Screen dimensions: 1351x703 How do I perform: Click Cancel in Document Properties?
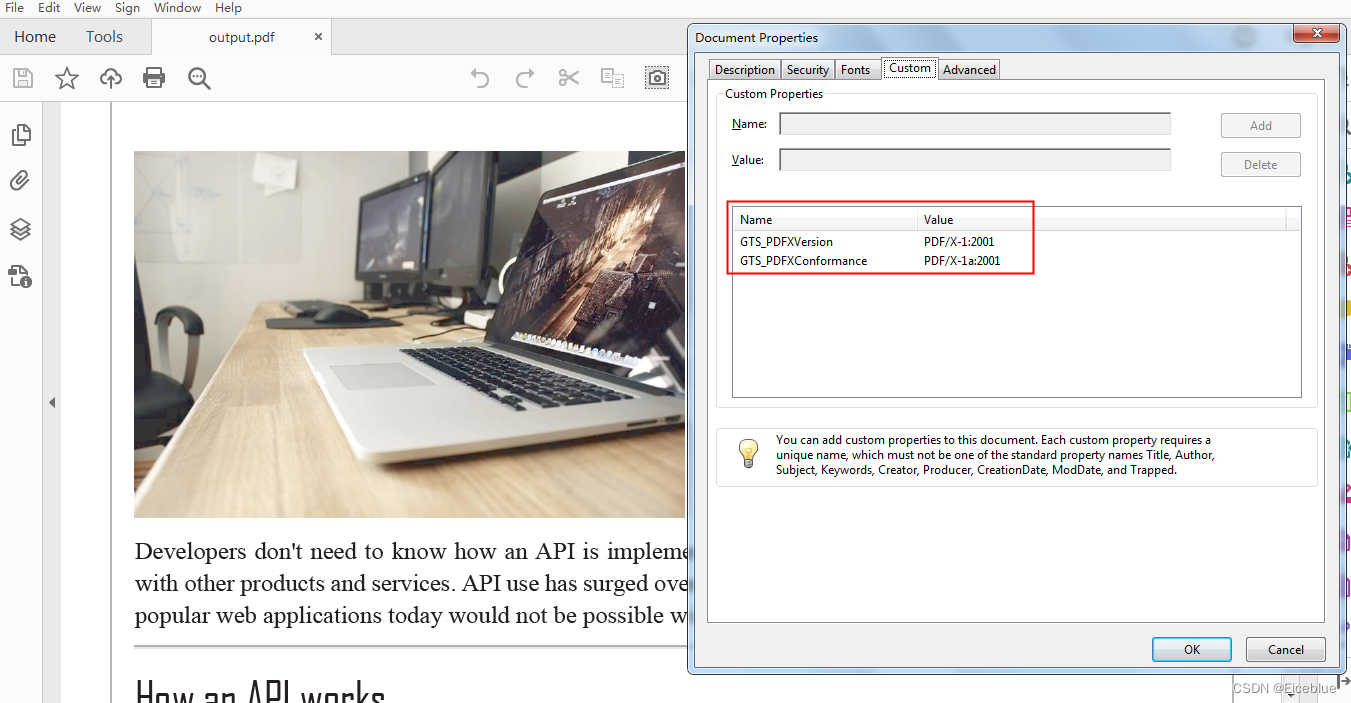(1286, 649)
